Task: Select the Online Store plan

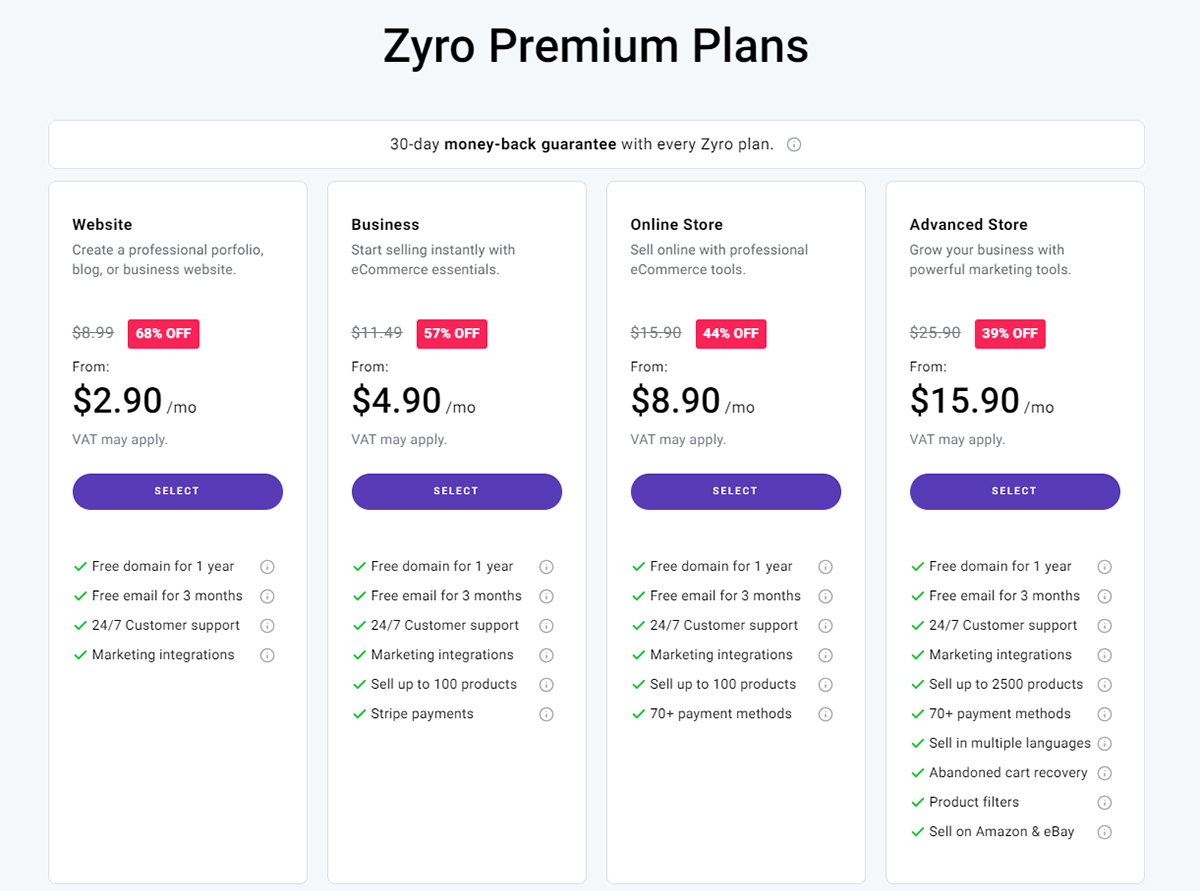Action: pos(735,491)
